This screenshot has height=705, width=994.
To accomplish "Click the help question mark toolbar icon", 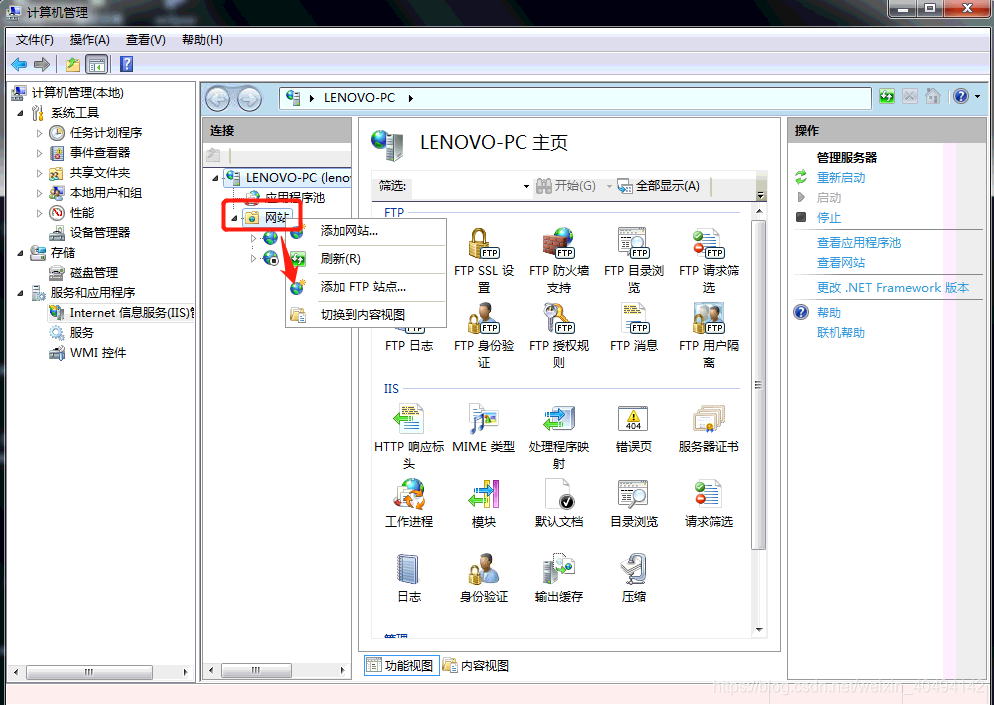I will (126, 64).
